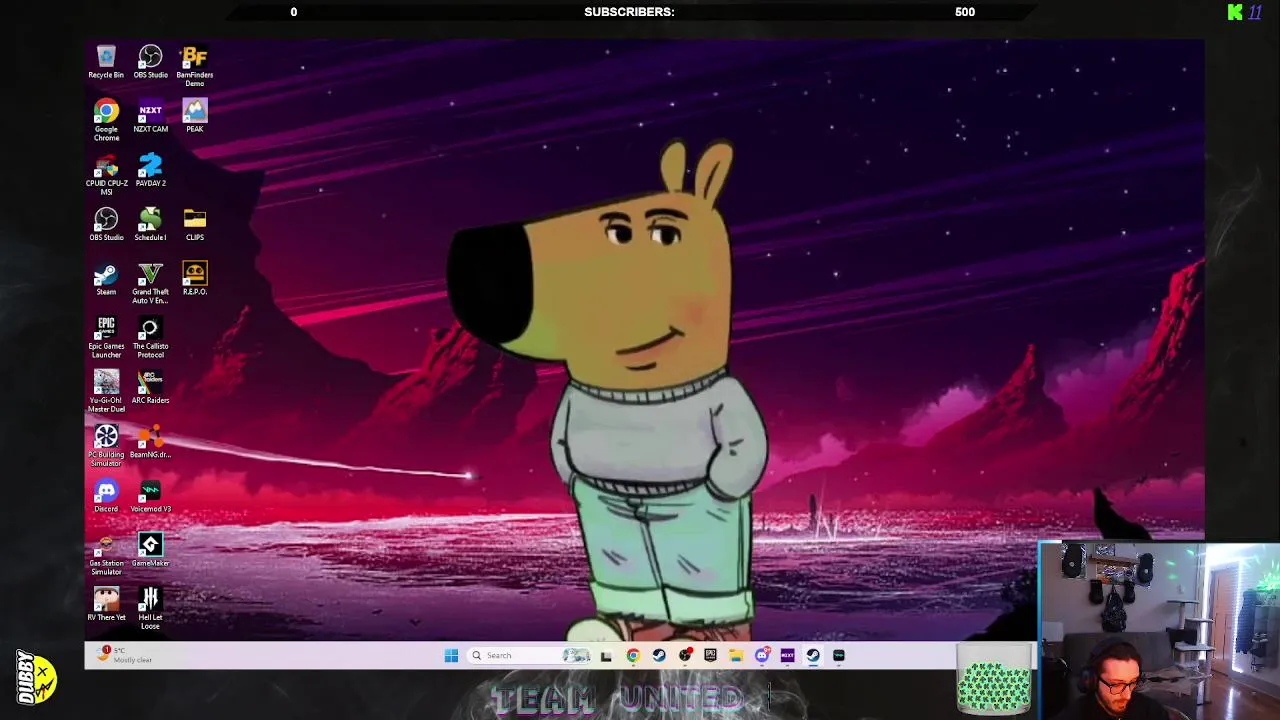Open Google Chrome desktop shortcut
The image size is (1280, 720).
[x=106, y=120]
